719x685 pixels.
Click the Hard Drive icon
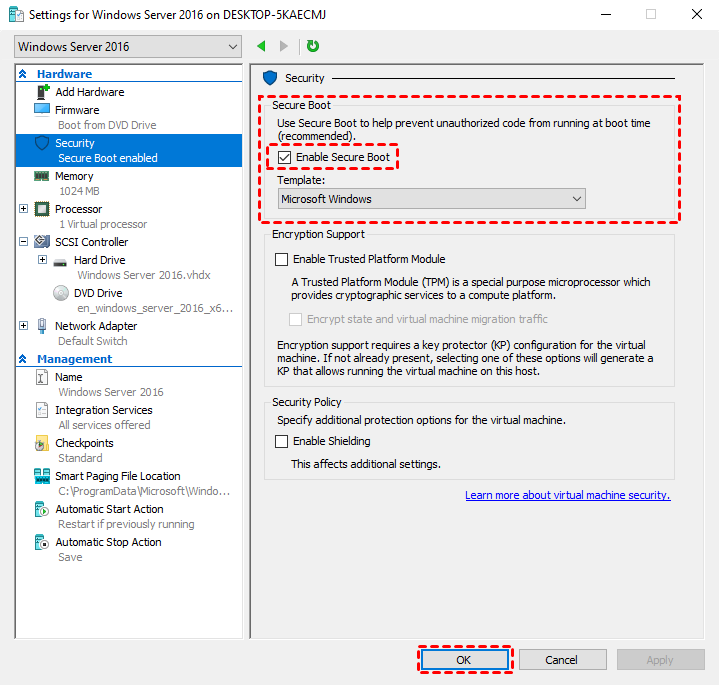click(x=60, y=263)
